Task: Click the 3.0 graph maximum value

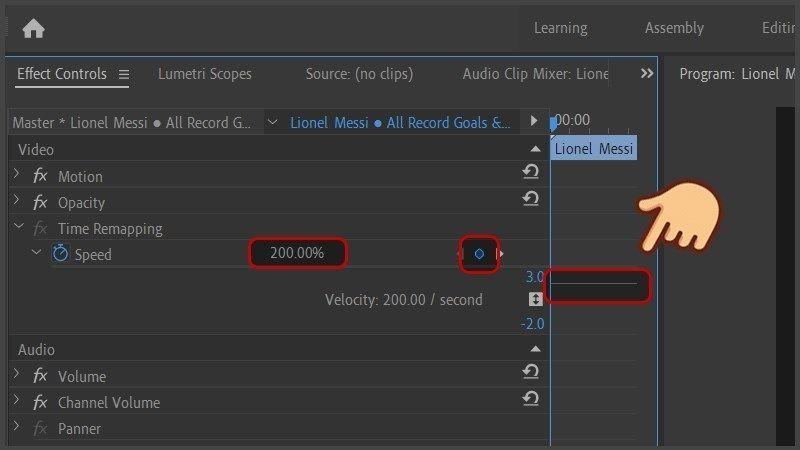Action: (x=535, y=277)
